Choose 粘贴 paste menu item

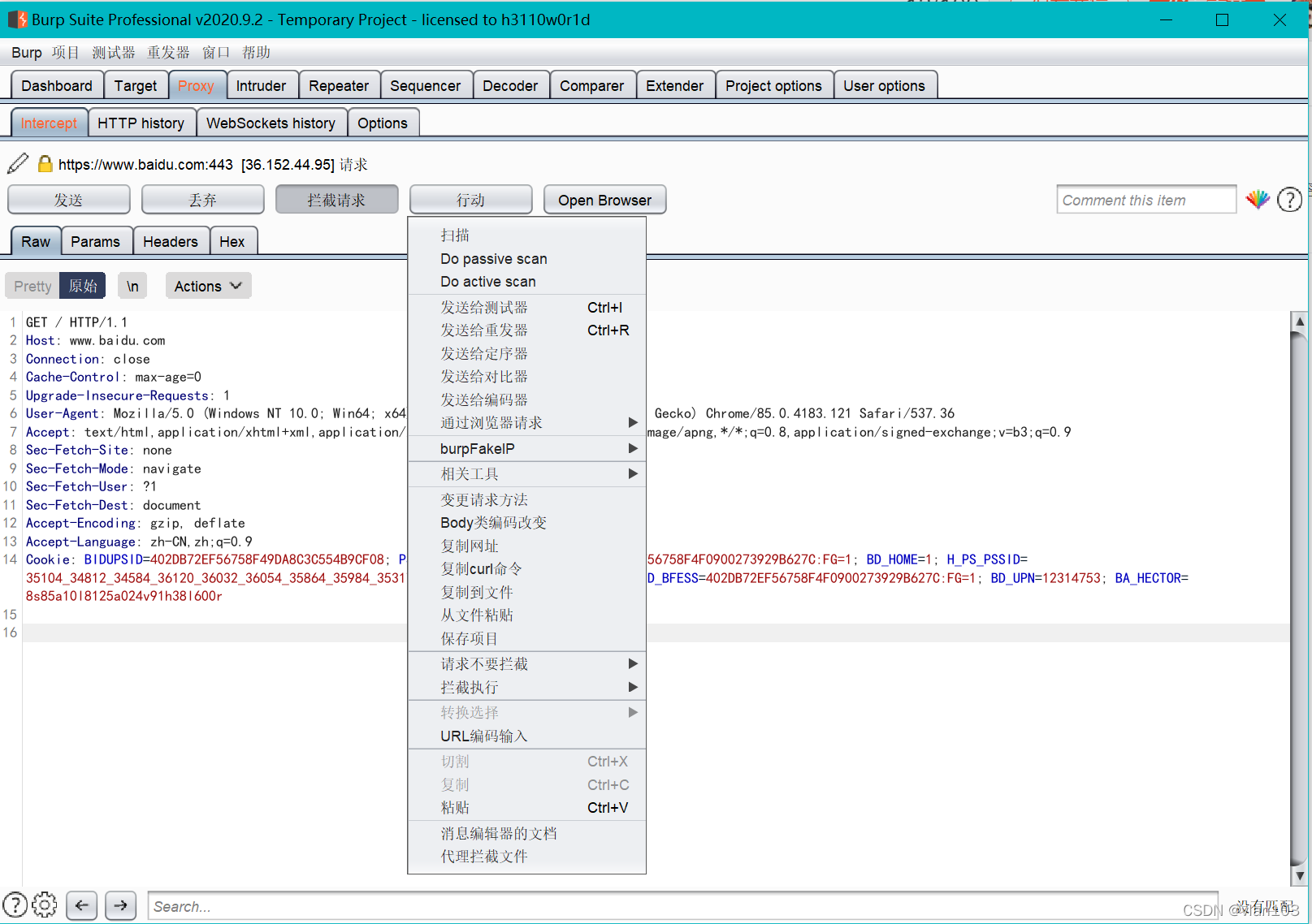click(x=526, y=808)
